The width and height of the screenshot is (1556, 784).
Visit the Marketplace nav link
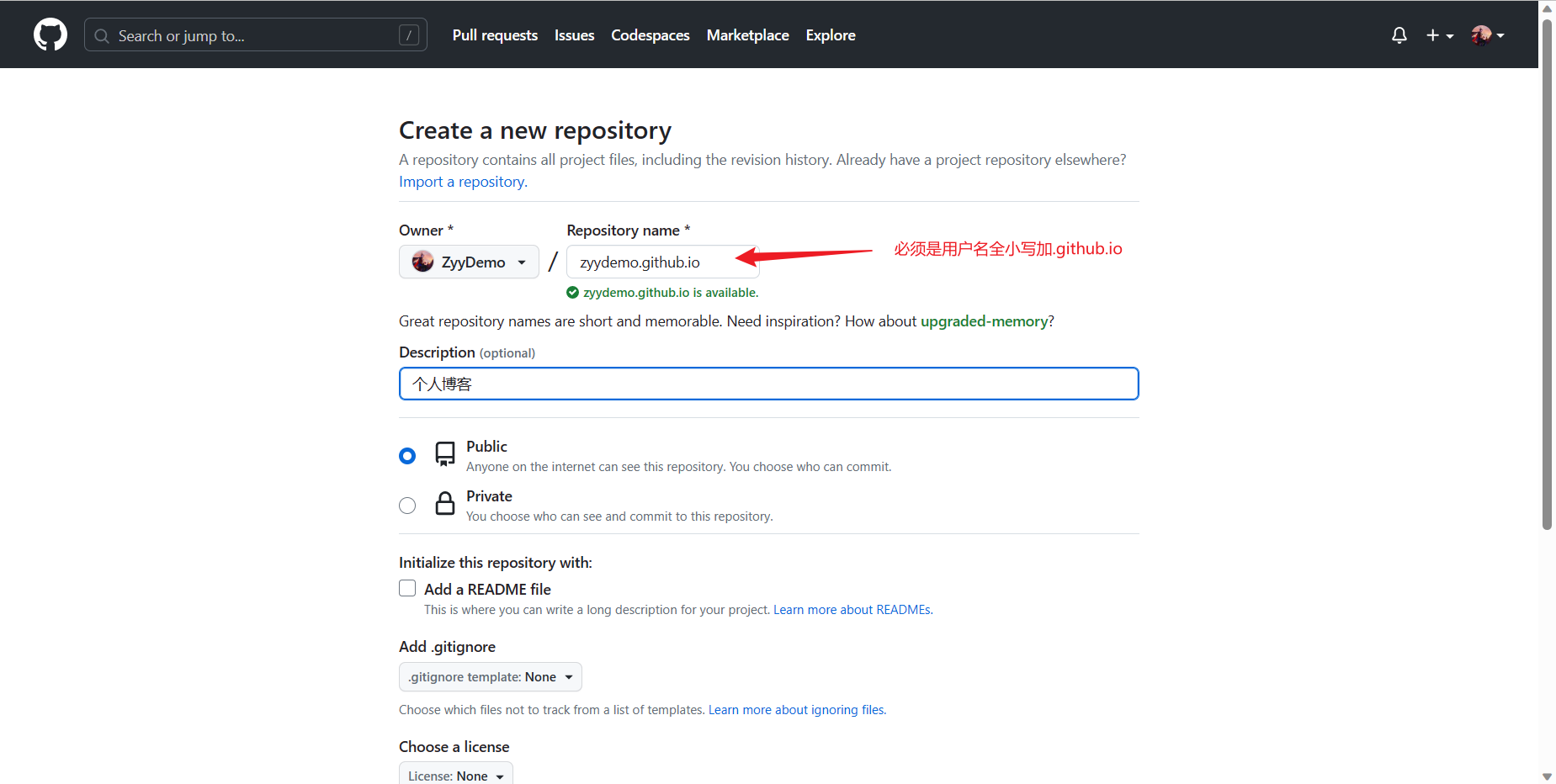[x=748, y=35]
